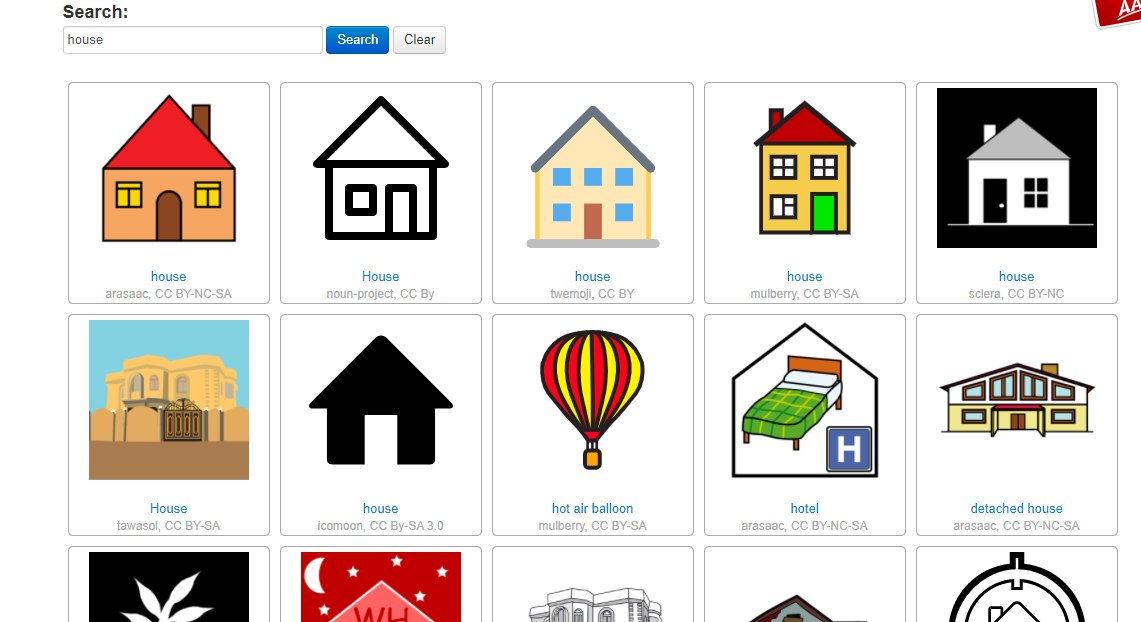The height and width of the screenshot is (622, 1141).
Task: Choose the sclera black-background house symbol
Action: coord(1017,168)
